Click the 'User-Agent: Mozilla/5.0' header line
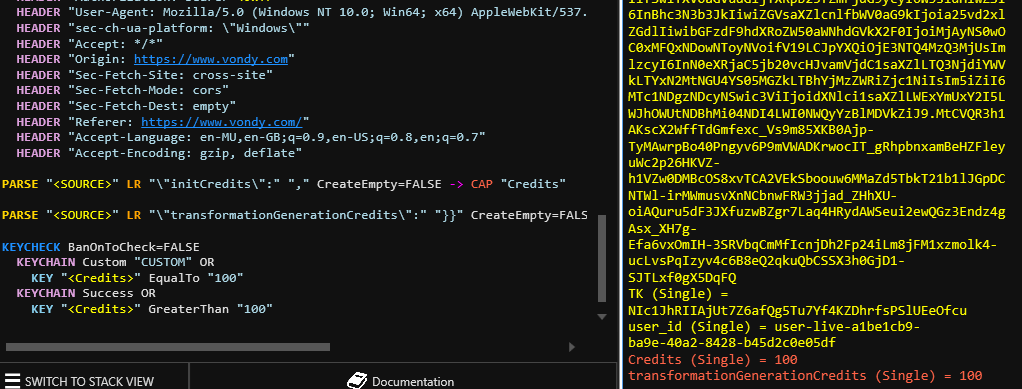The image size is (1022, 389). tap(302, 12)
